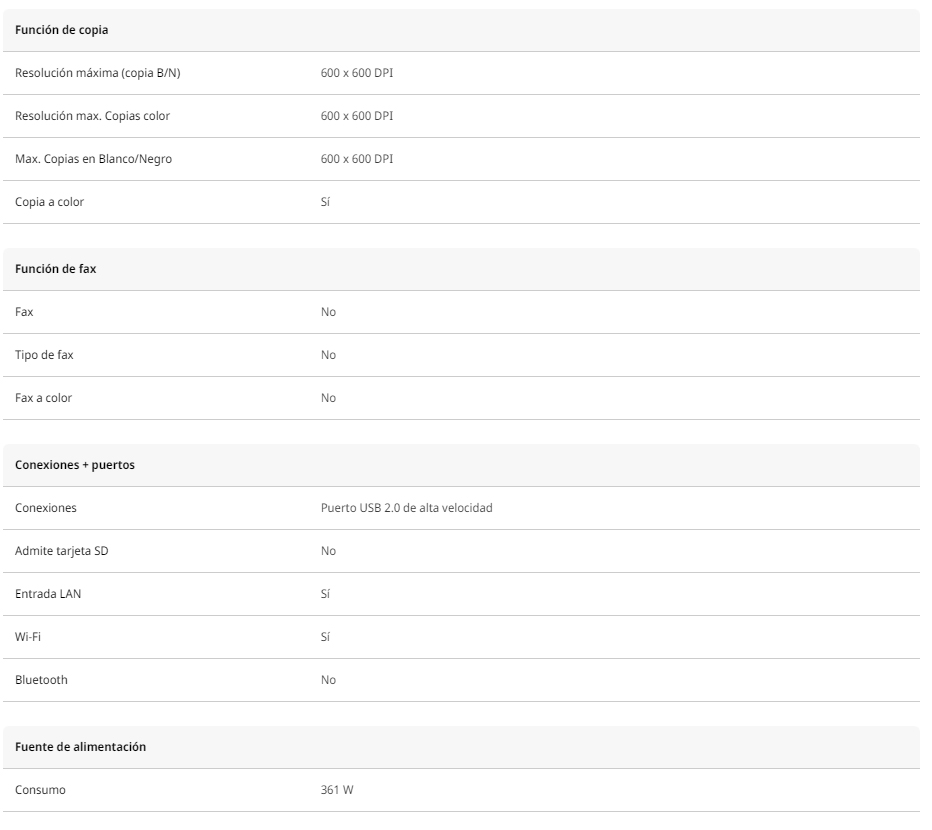Viewport: 932px width, 830px height.
Task: Select the 'Resolución max. Copias color' row label
Action: [x=92, y=116]
